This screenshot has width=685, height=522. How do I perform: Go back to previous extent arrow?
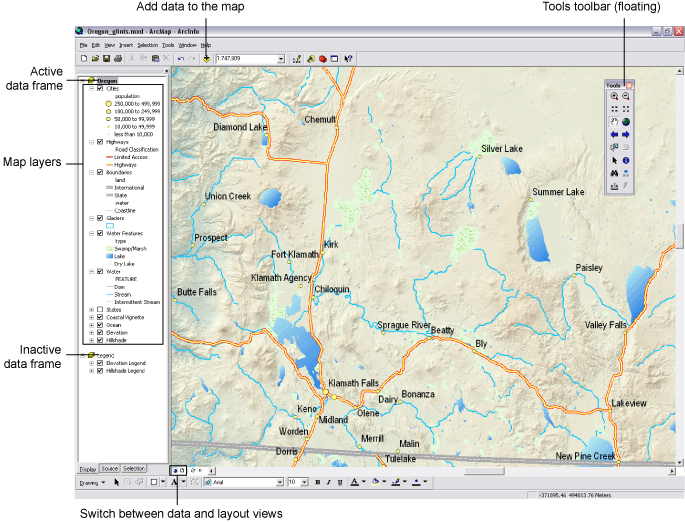coord(614,134)
